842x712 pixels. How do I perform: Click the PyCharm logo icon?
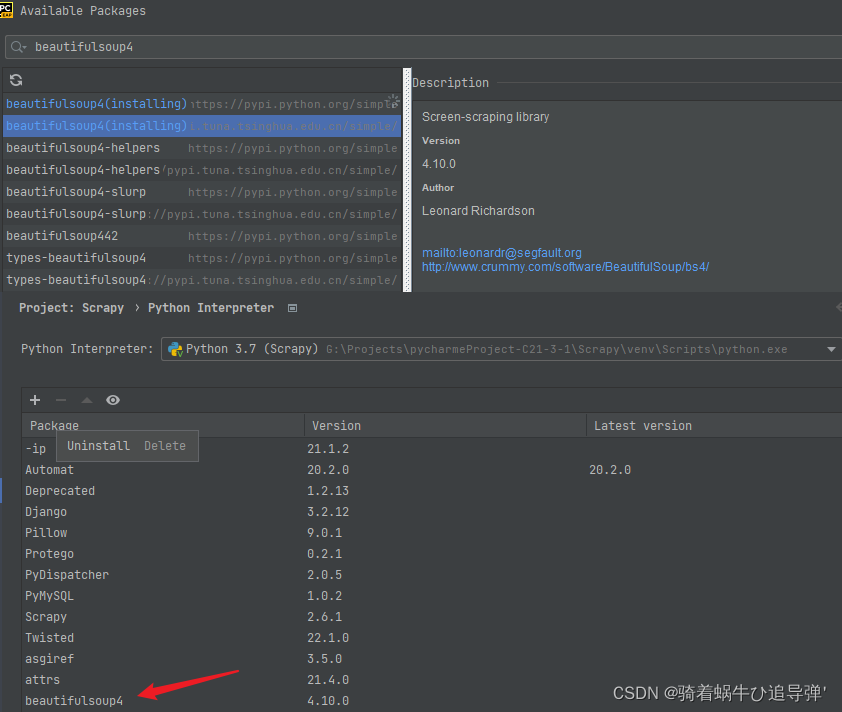(6, 10)
